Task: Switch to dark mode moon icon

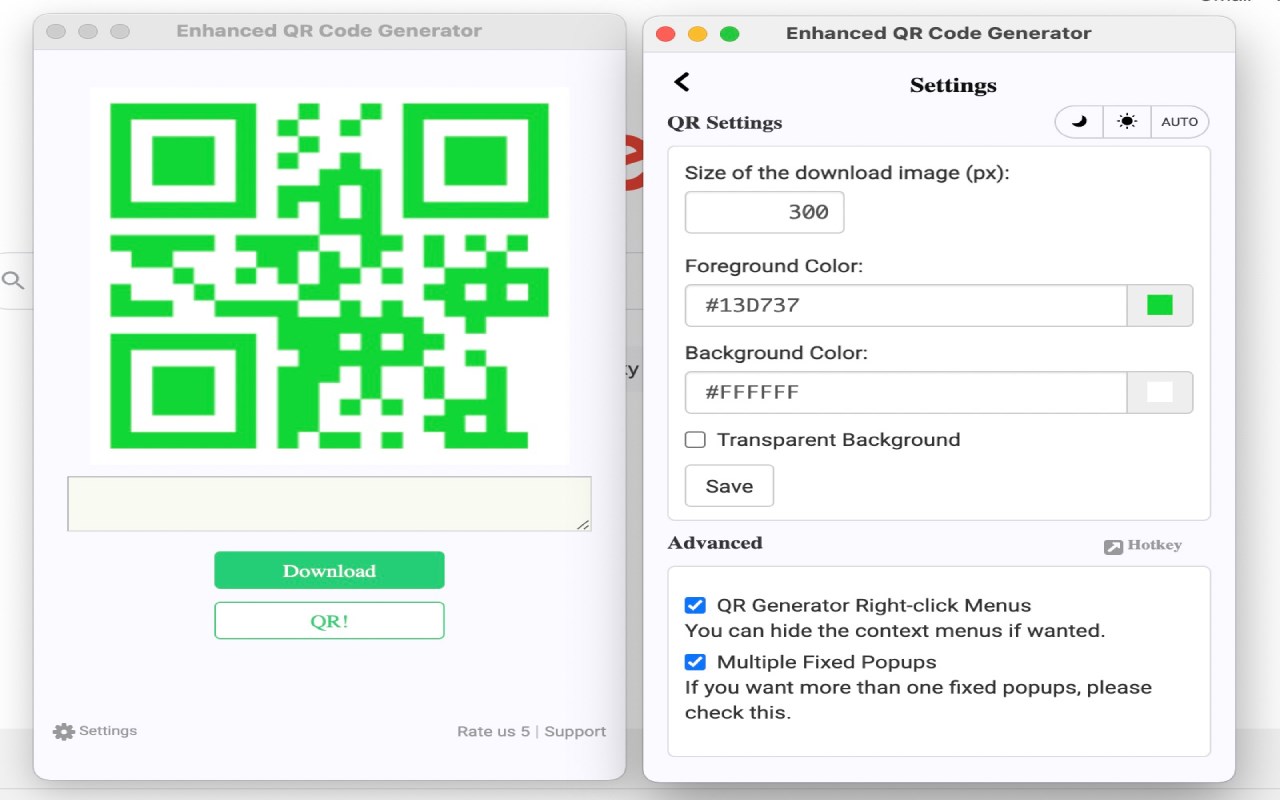Action: pos(1079,122)
